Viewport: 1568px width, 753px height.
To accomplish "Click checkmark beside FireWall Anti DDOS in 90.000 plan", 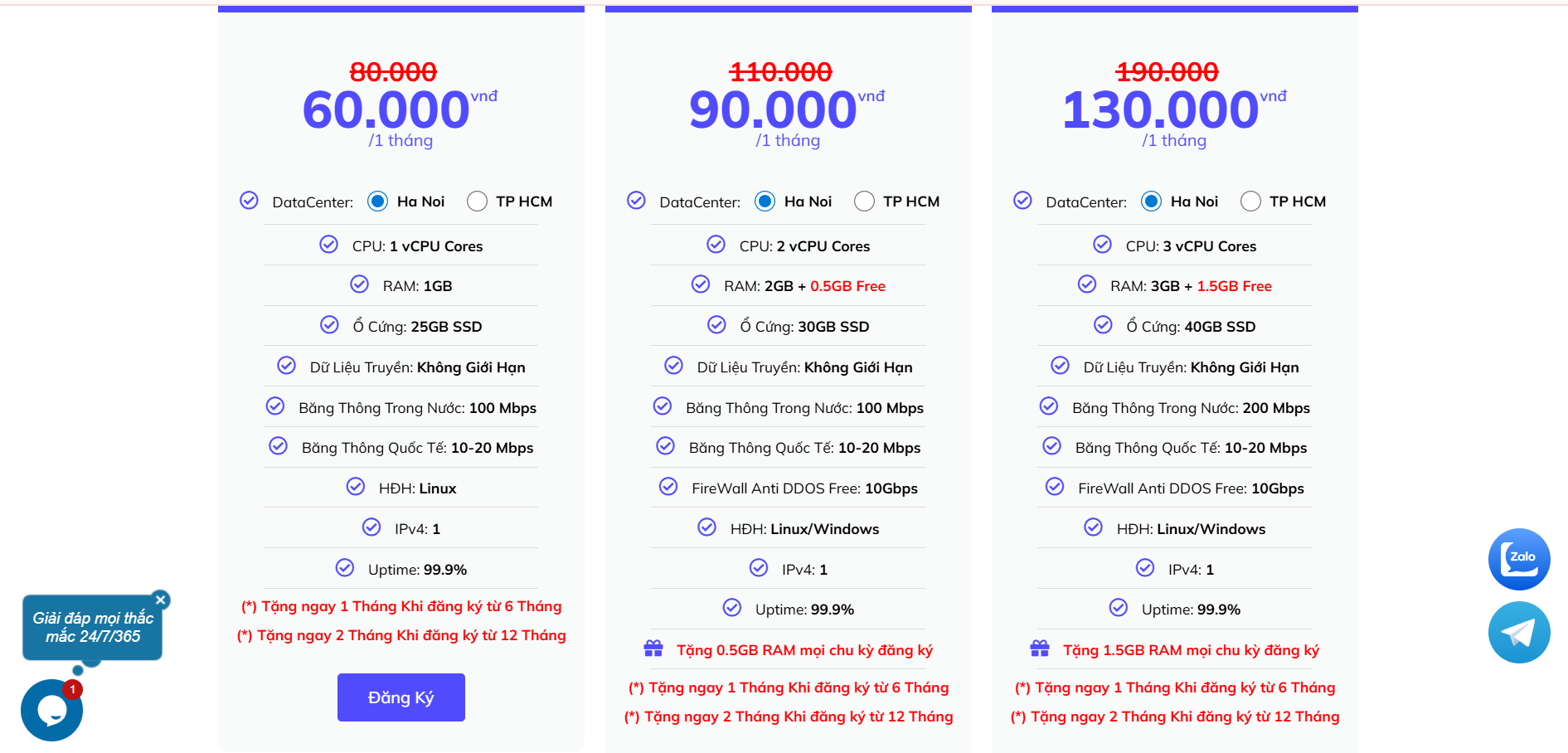I will coord(668,487).
